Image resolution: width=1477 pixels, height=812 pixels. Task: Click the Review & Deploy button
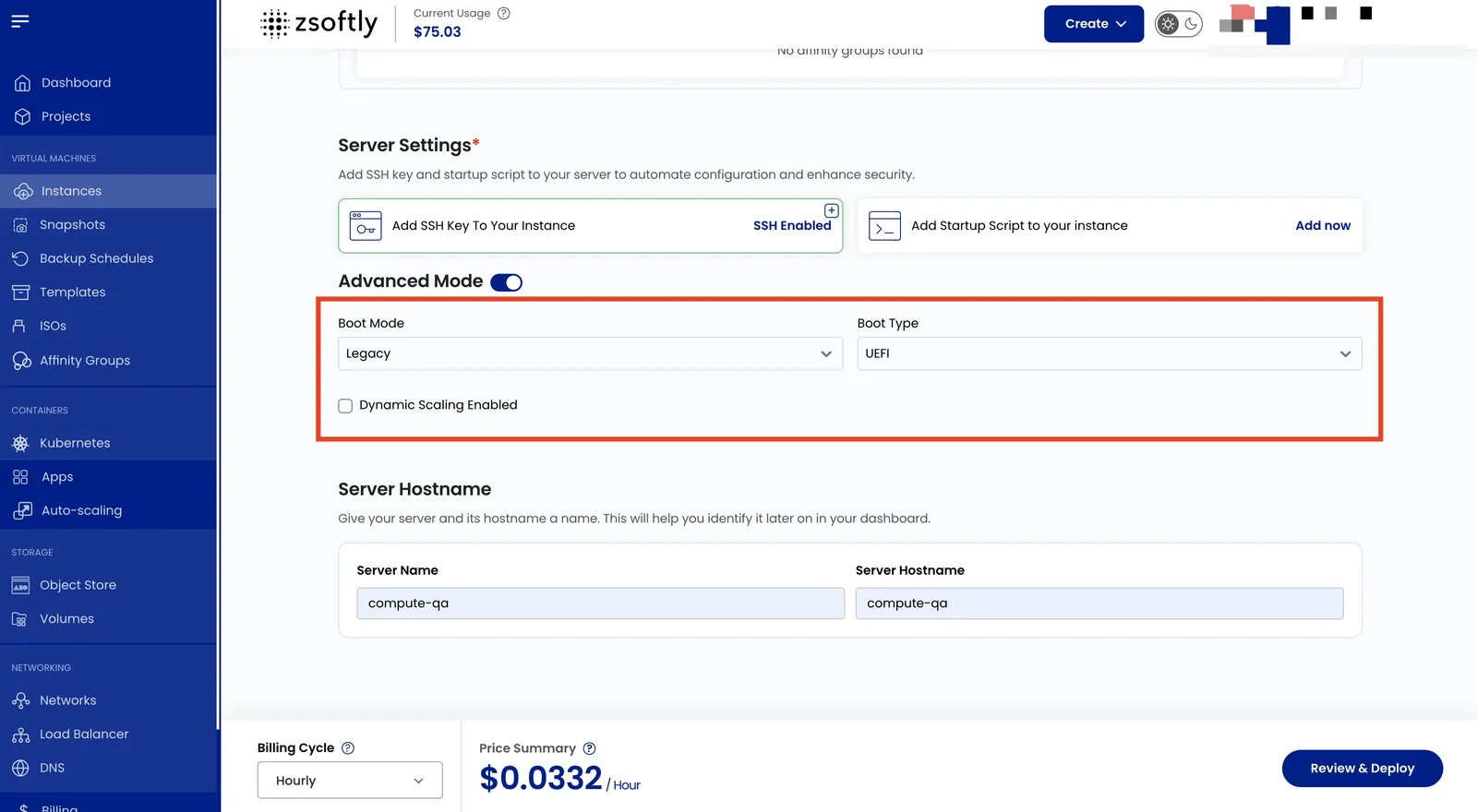[x=1362, y=769]
